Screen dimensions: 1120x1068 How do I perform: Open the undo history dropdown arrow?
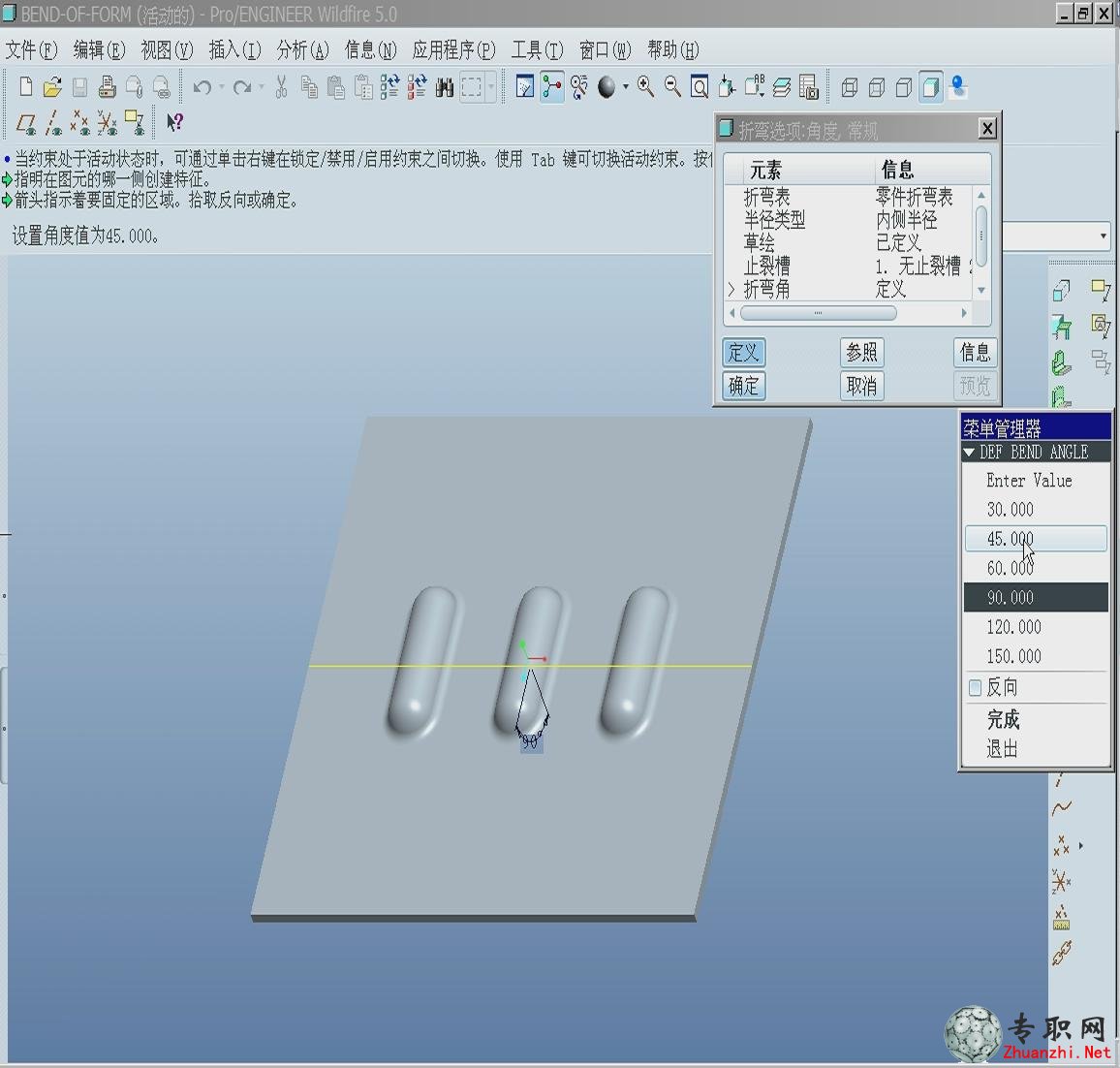pos(222,87)
